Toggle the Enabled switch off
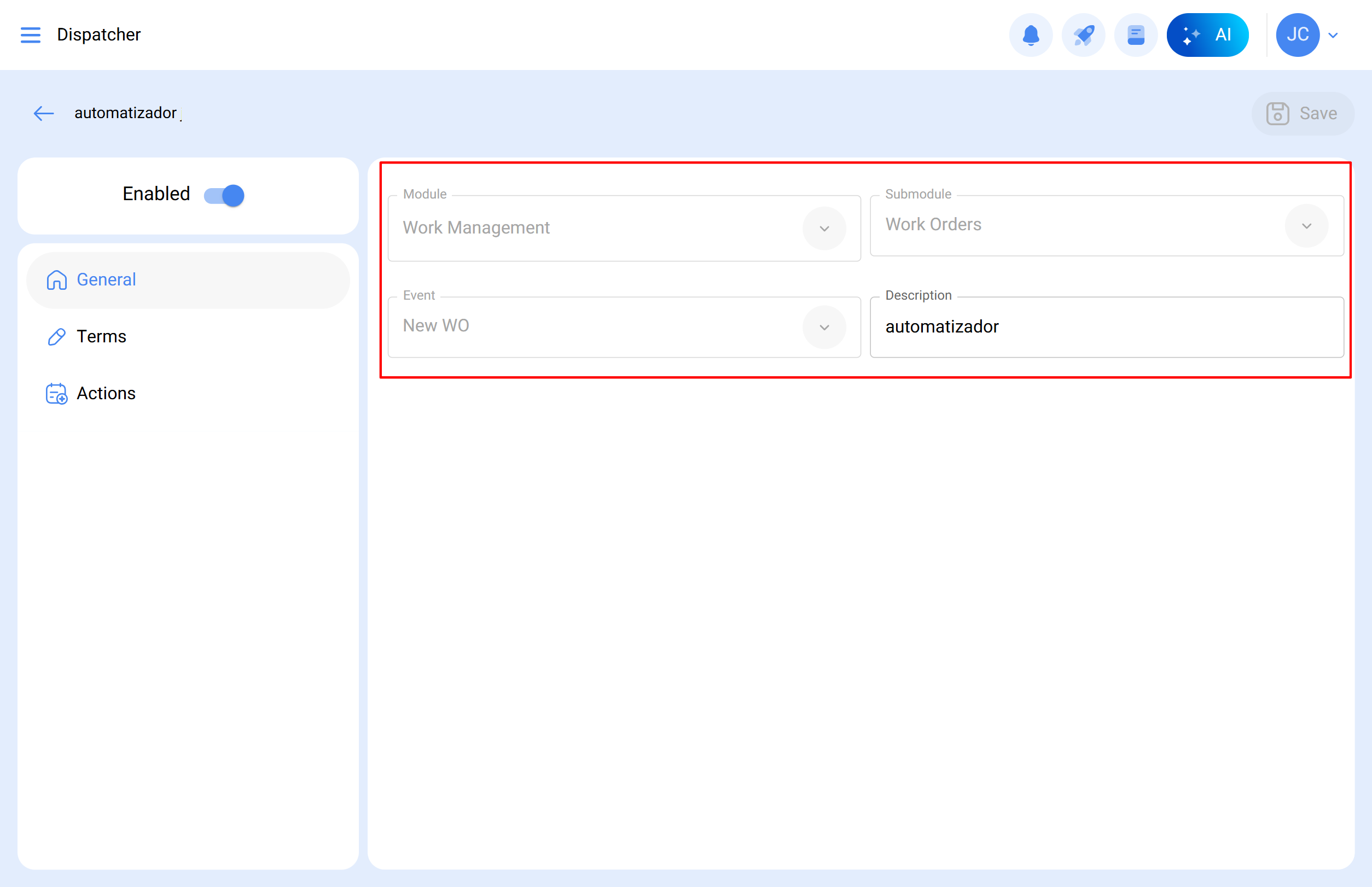This screenshot has height=887, width=1372. click(224, 195)
